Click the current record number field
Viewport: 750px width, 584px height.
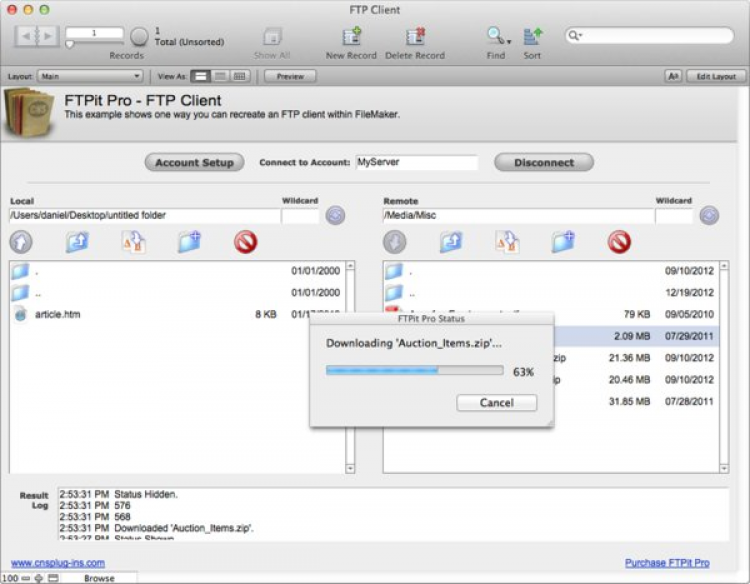point(94,33)
